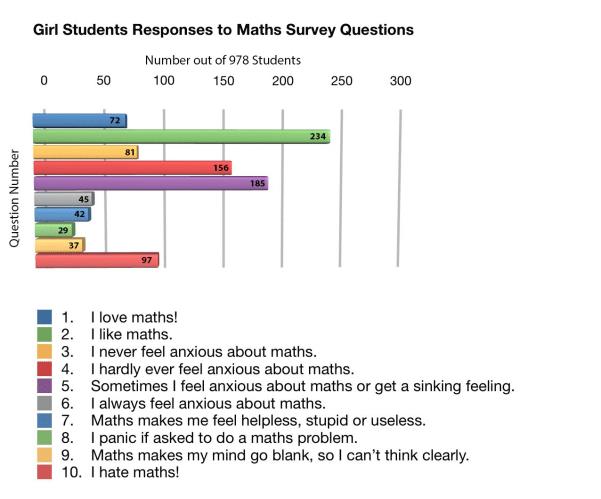Click the blue bar labeled 72
The width and height of the screenshot is (601, 499).
[x=80, y=121]
